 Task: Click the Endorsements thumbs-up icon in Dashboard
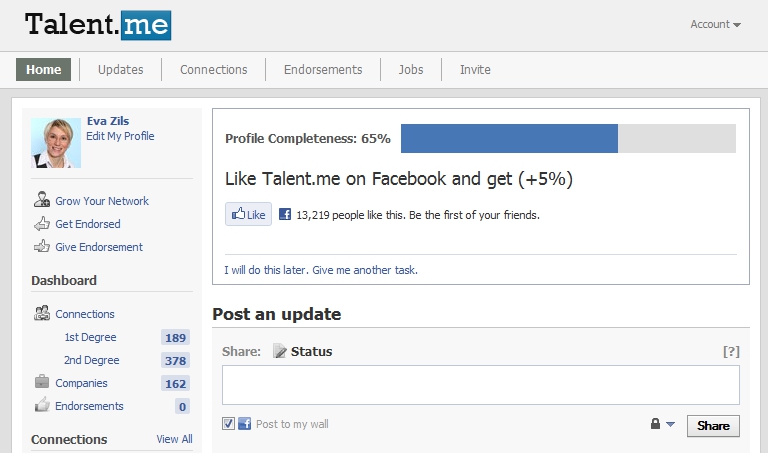(x=42, y=406)
